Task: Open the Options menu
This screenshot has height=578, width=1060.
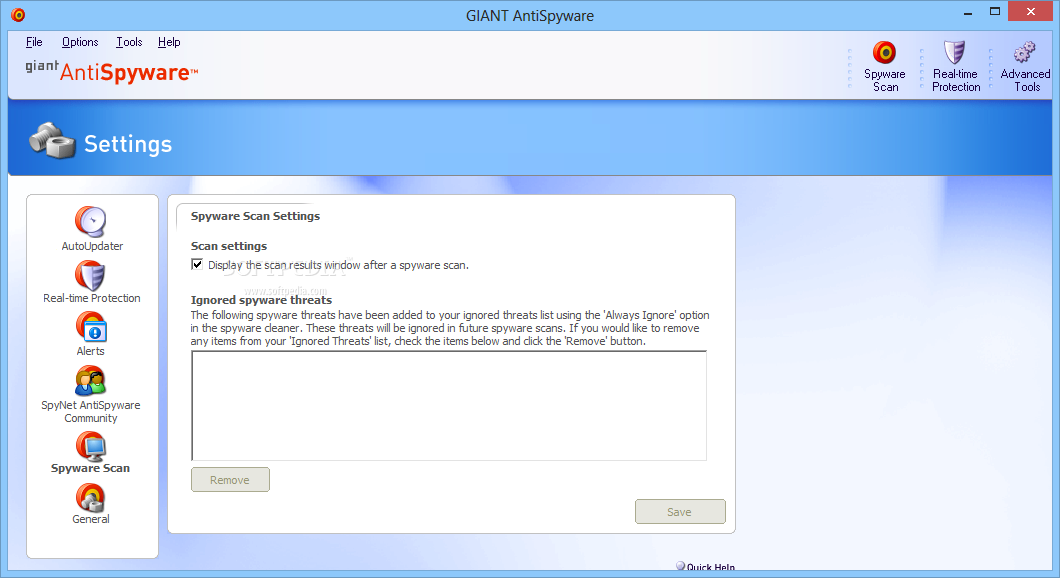Action: tap(80, 42)
